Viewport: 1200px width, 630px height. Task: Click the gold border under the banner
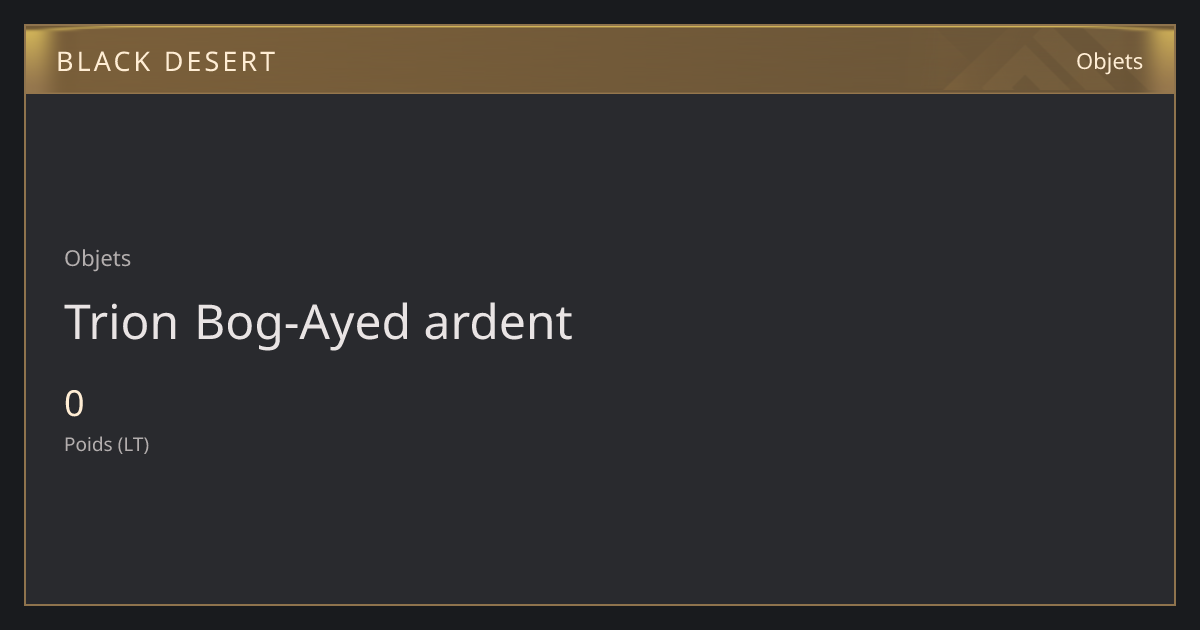pyautogui.click(x=600, y=93)
